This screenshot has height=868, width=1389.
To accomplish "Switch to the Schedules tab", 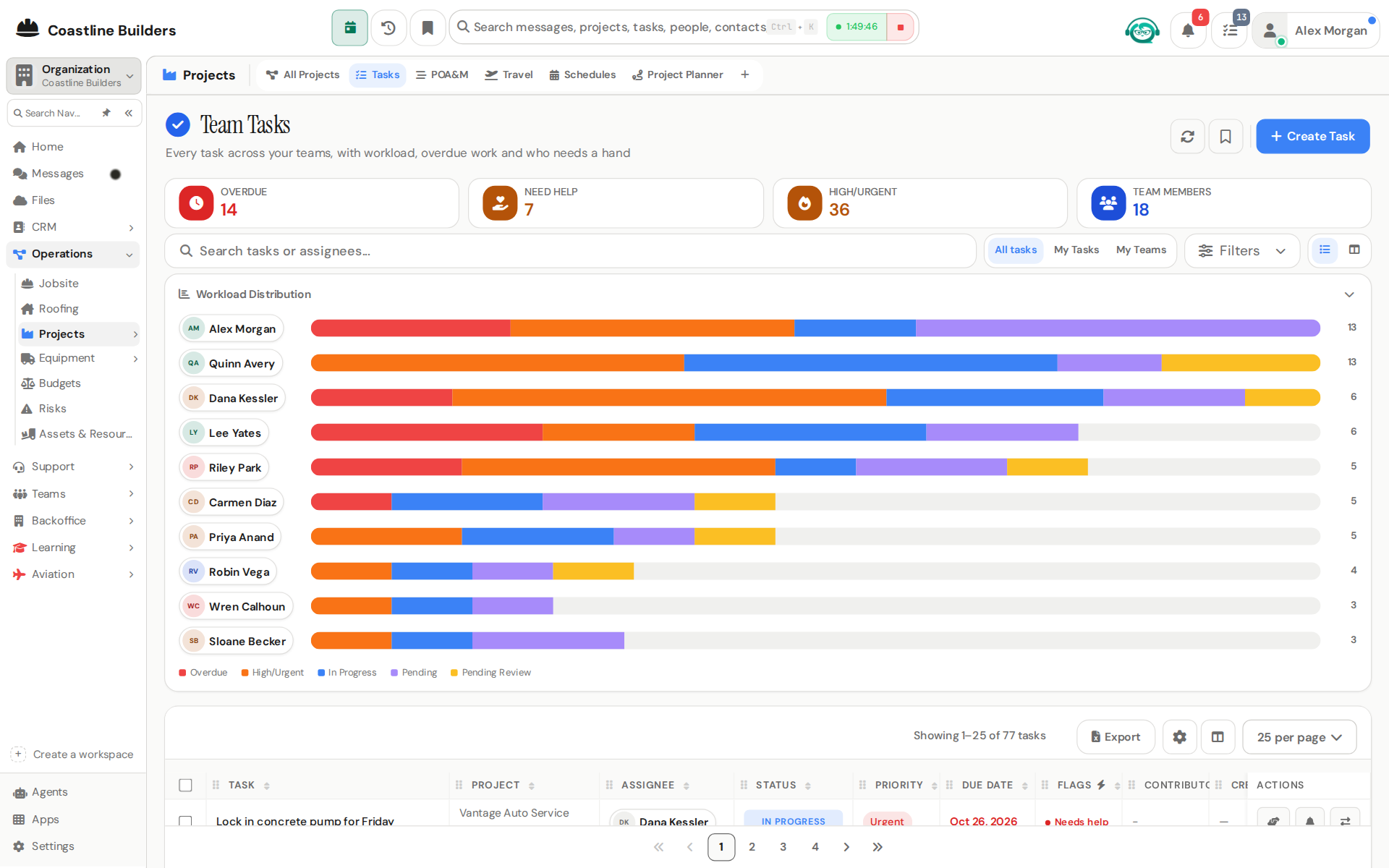I will pyautogui.click(x=582, y=75).
